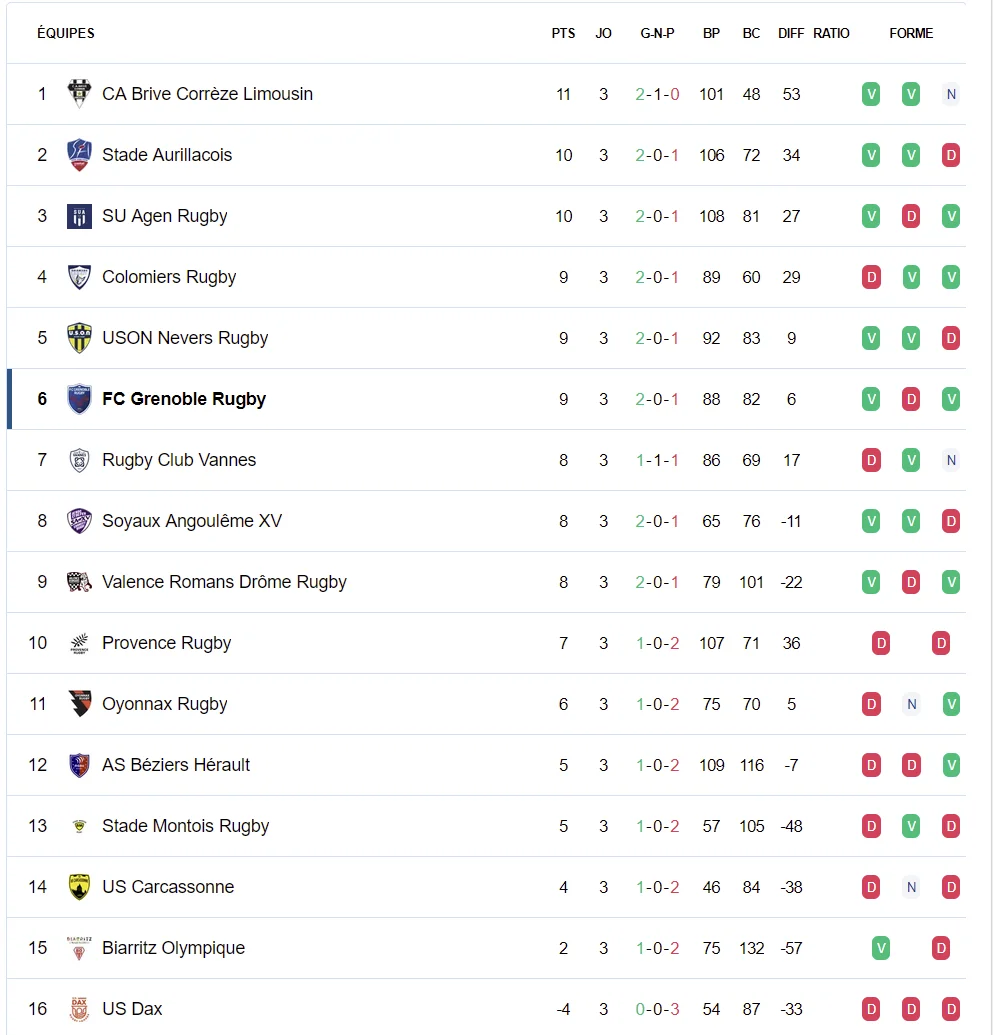
Task: Click the G-N-P column header
Action: coord(657,33)
